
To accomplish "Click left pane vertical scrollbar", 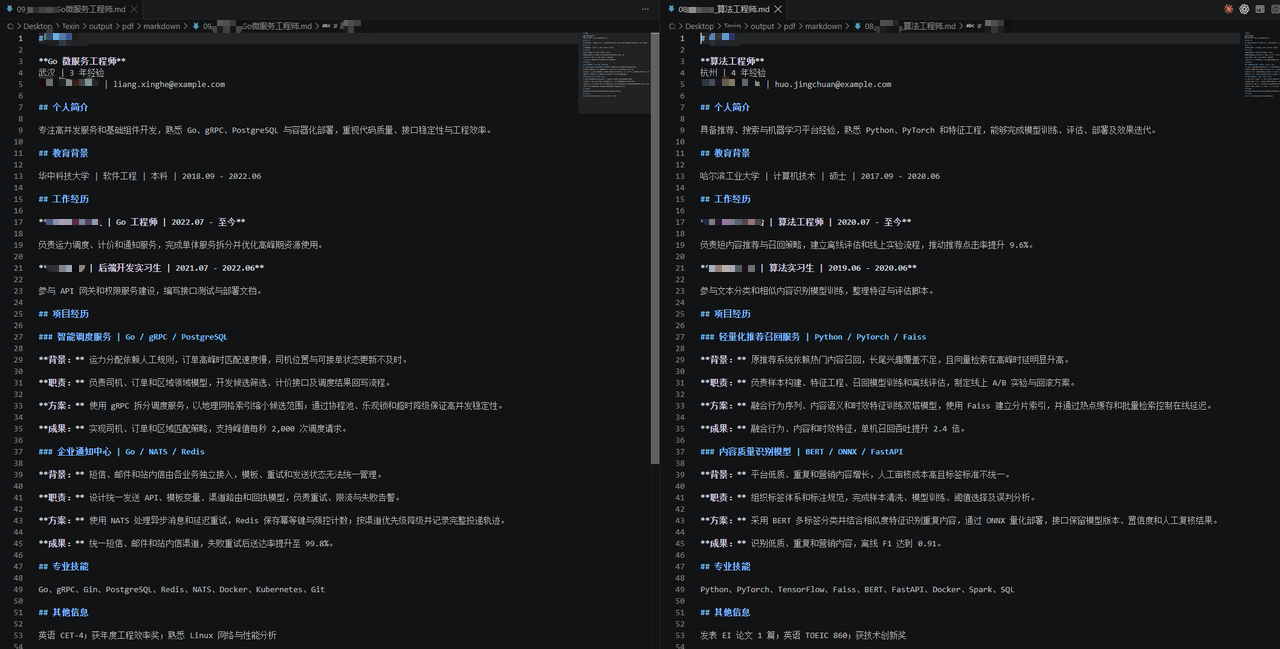I will coord(656,250).
